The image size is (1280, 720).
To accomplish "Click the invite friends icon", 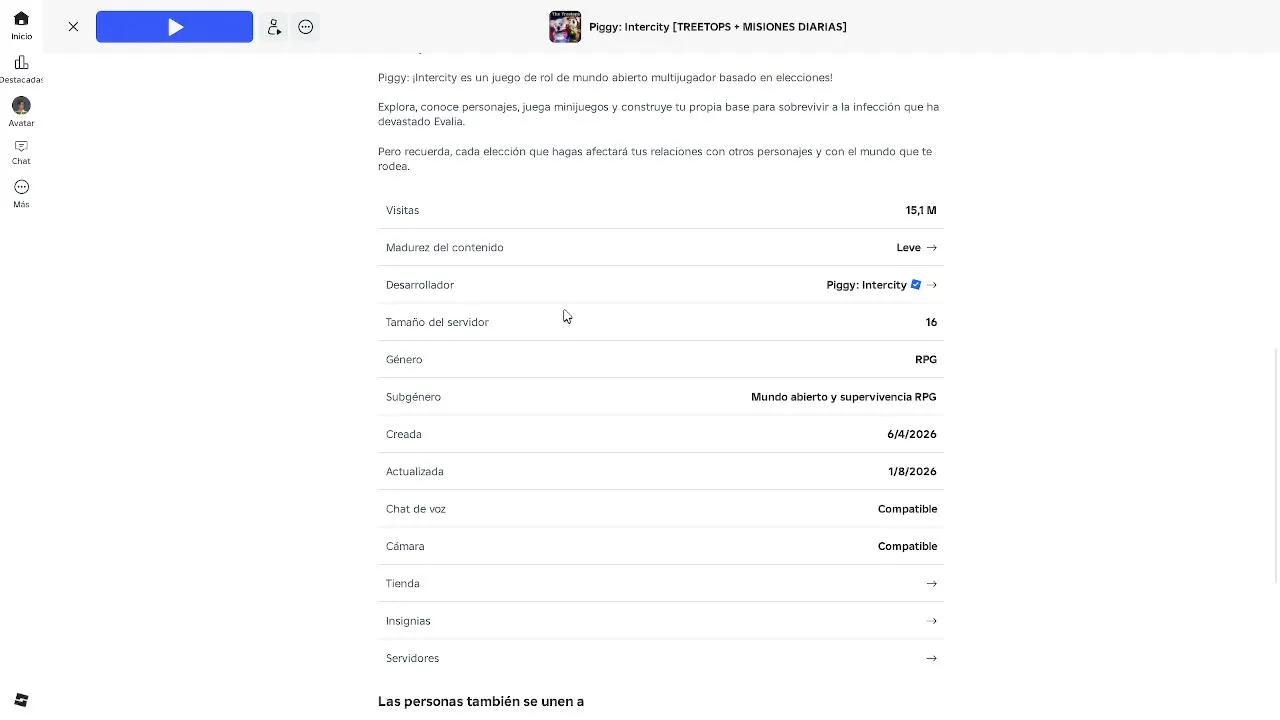I will coord(274,27).
